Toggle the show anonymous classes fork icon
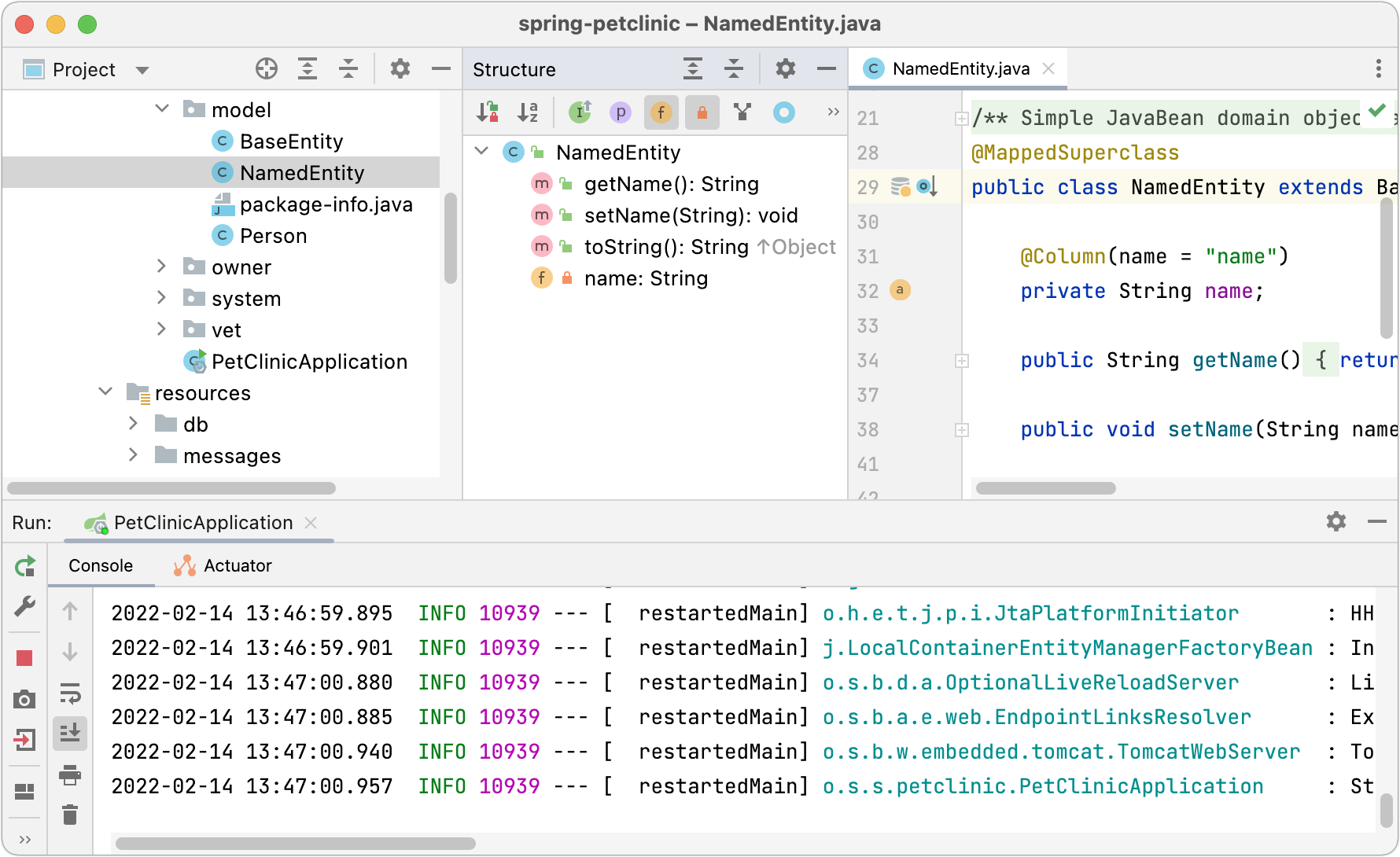Image resolution: width=1400 pixels, height=857 pixels. [742, 112]
